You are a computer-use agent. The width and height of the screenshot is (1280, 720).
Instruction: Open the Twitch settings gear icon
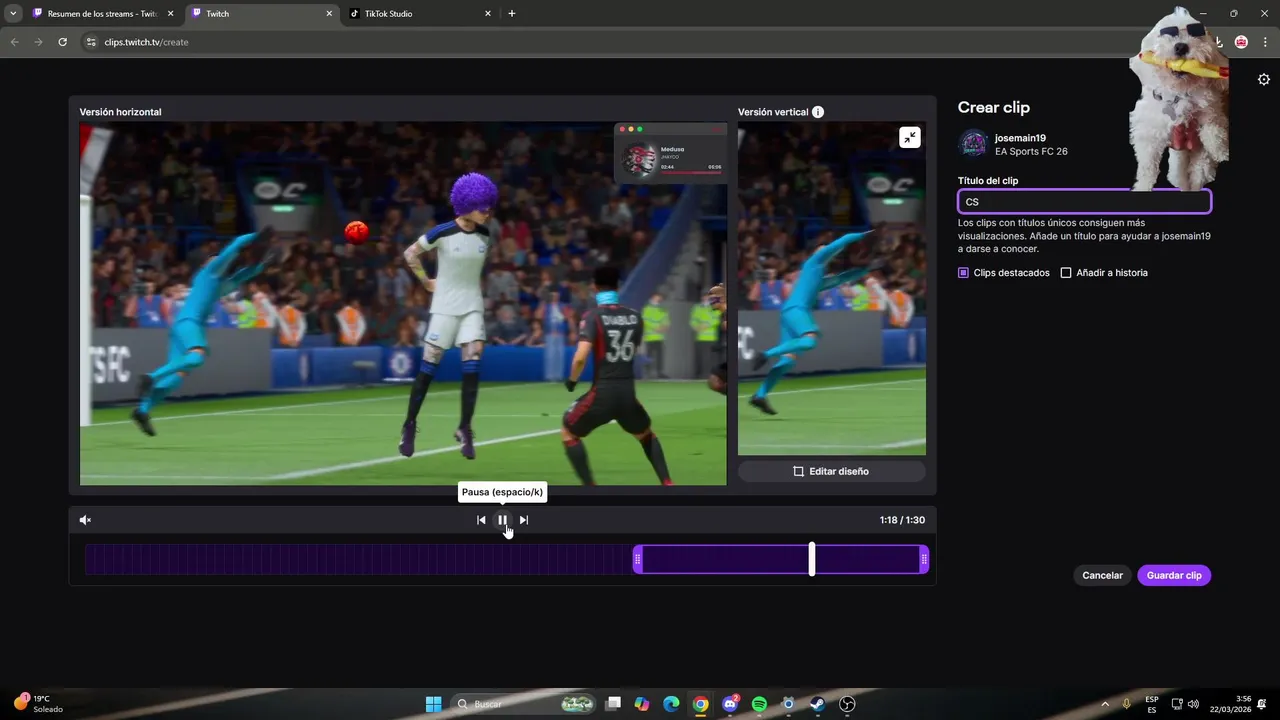[x=1264, y=80]
